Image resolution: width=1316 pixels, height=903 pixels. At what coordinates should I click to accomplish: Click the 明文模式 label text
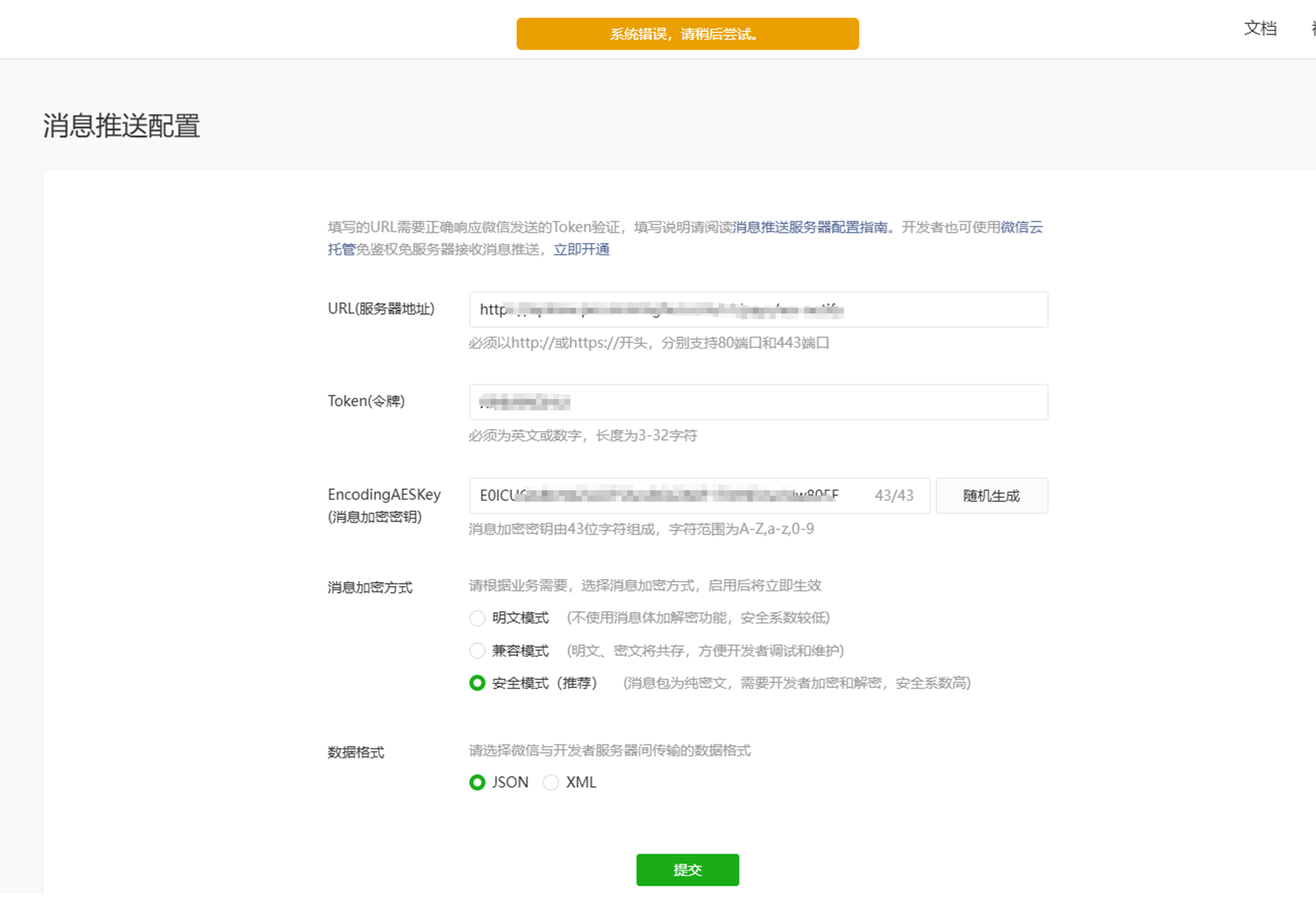(520, 618)
